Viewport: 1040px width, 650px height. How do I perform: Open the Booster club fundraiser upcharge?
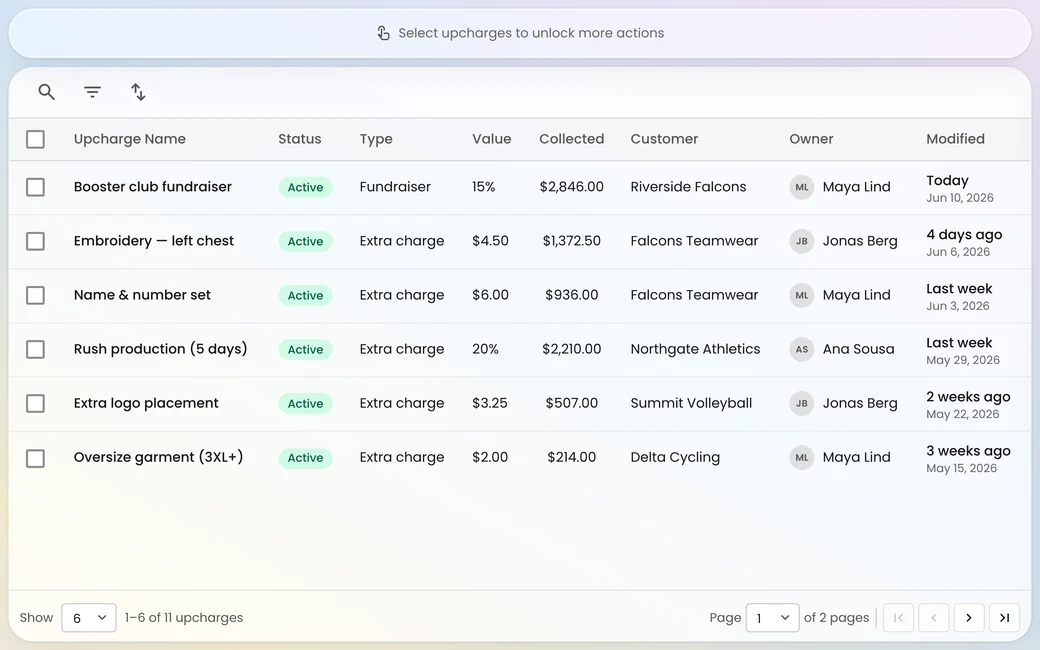pos(153,187)
